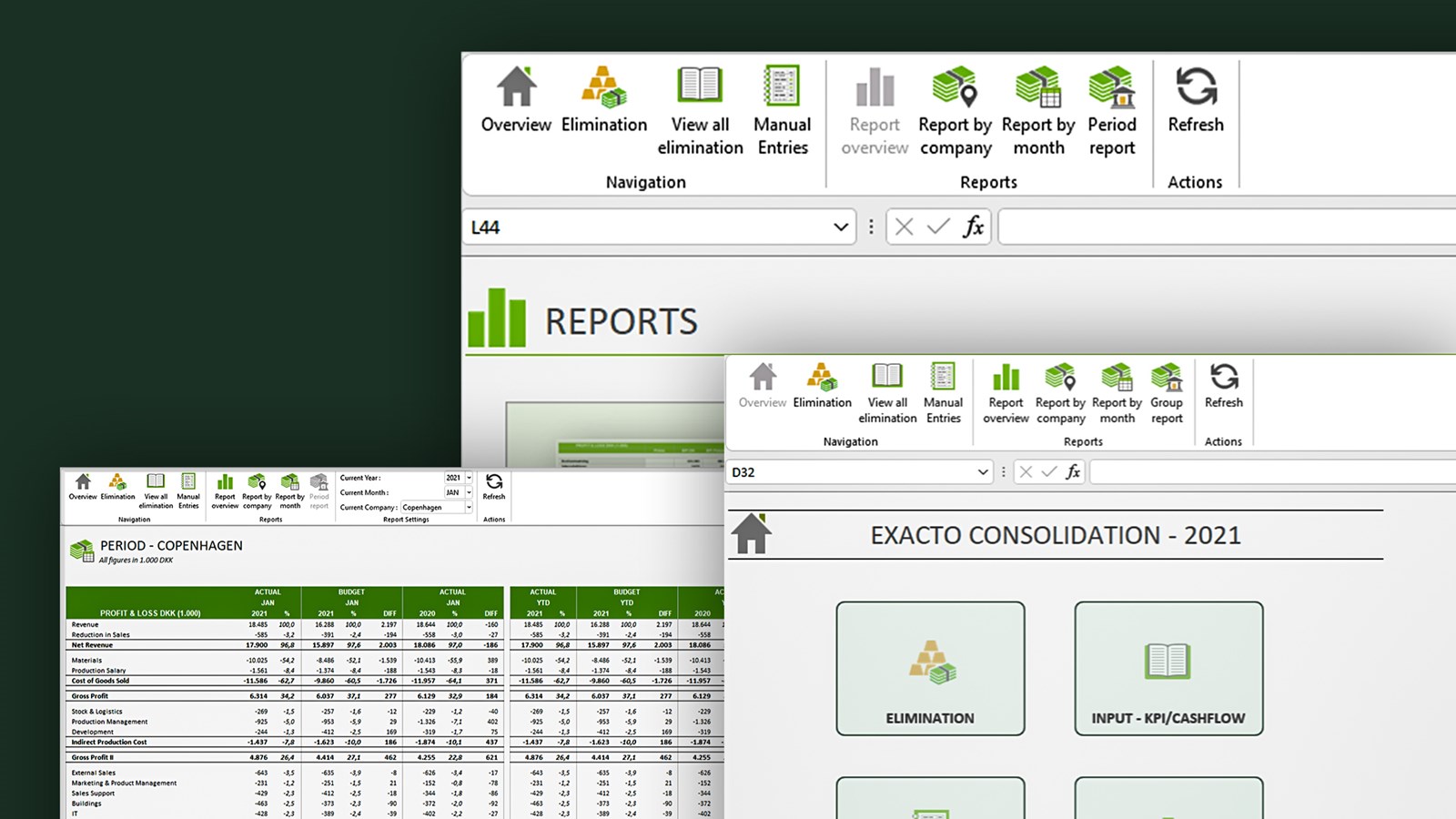Open Period report in the Reports window

(1112, 111)
